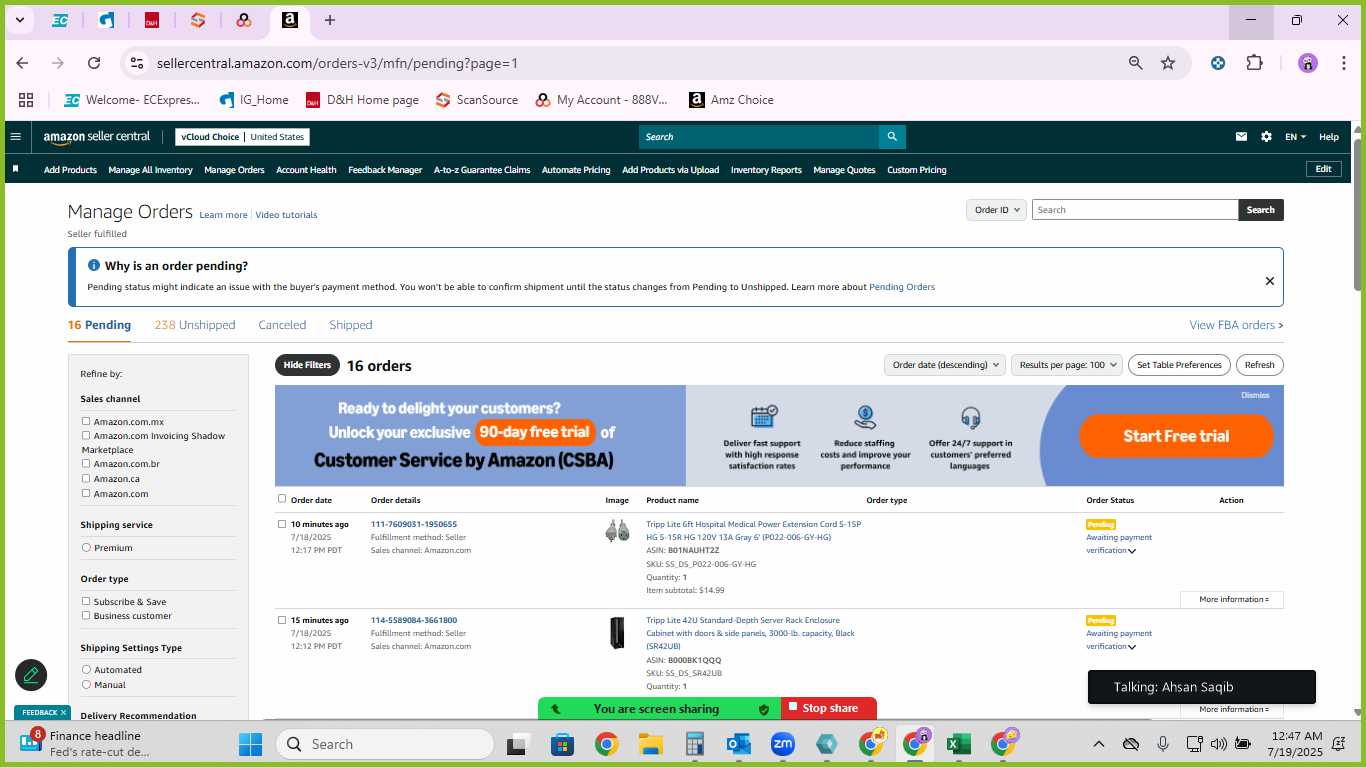Image resolution: width=1366 pixels, height=768 pixels.
Task: Open the browser extensions puzzle icon
Action: click(x=1254, y=63)
